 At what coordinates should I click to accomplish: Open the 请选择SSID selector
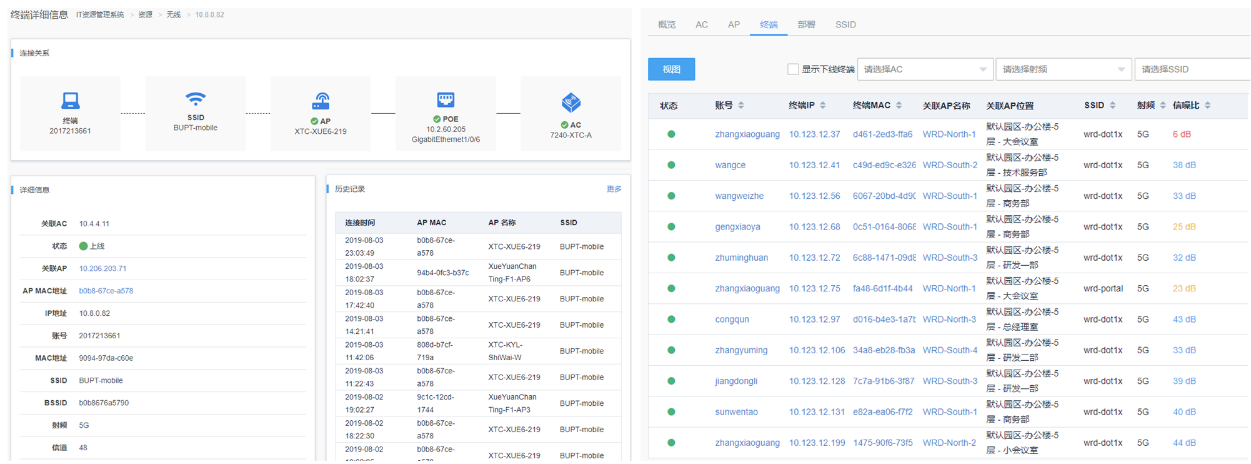coord(1192,69)
